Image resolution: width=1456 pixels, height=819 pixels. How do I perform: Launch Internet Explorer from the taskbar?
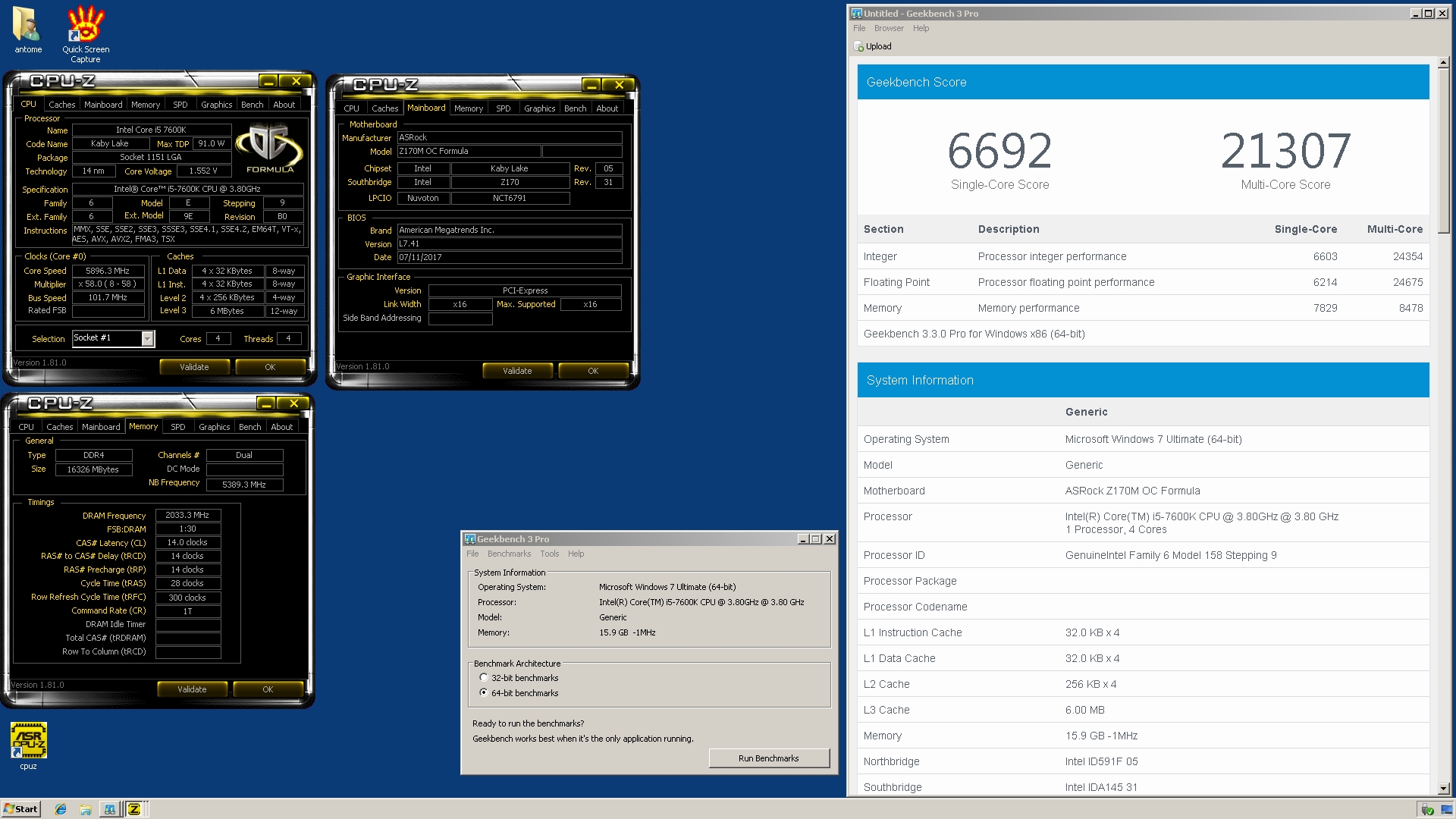pyautogui.click(x=61, y=809)
